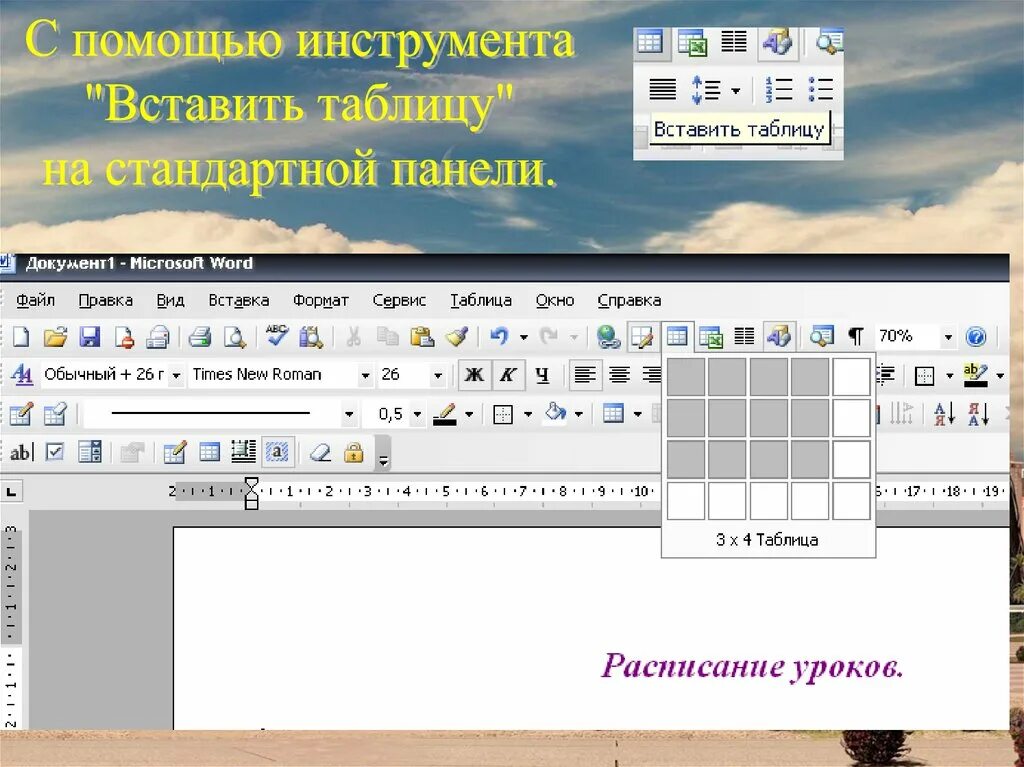Click the Insert Table icon on the standard toolbar
This screenshot has width=1024, height=767.
(677, 337)
